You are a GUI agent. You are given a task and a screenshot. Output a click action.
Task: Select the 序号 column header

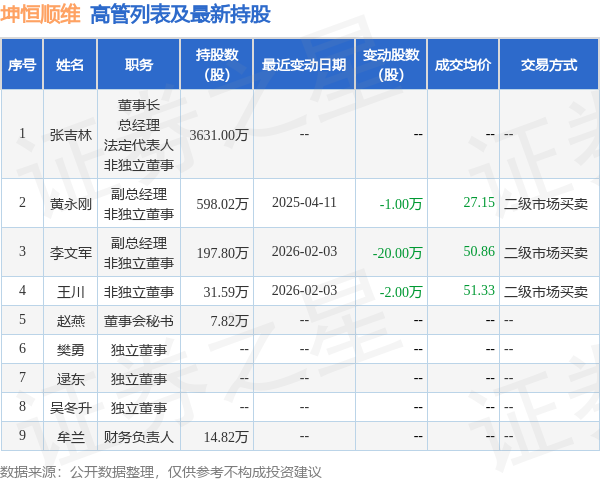coord(22,64)
